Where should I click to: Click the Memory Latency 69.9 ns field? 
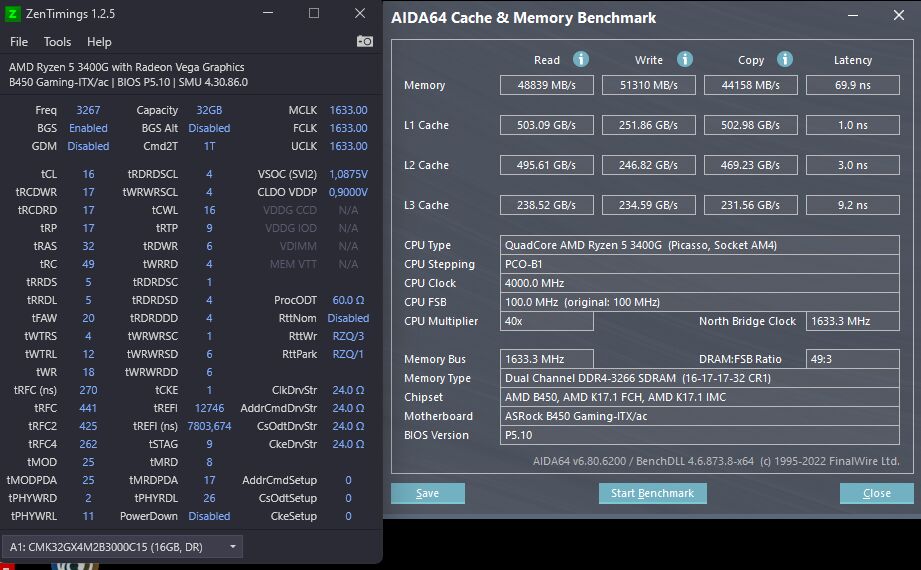click(852, 85)
